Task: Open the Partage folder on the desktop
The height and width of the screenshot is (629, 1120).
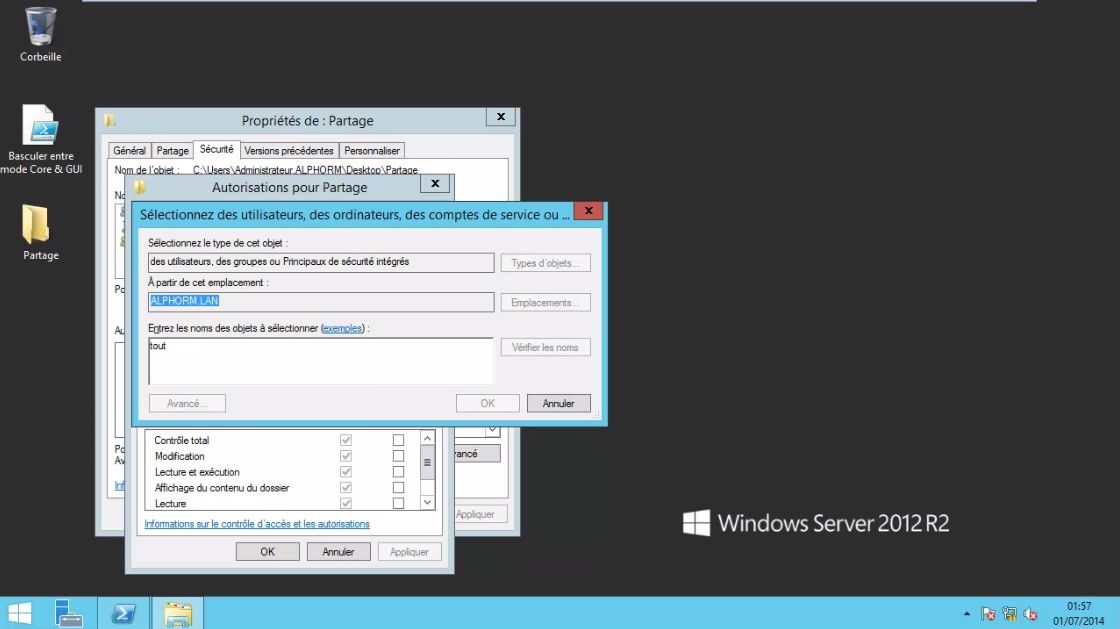Action: click(39, 228)
